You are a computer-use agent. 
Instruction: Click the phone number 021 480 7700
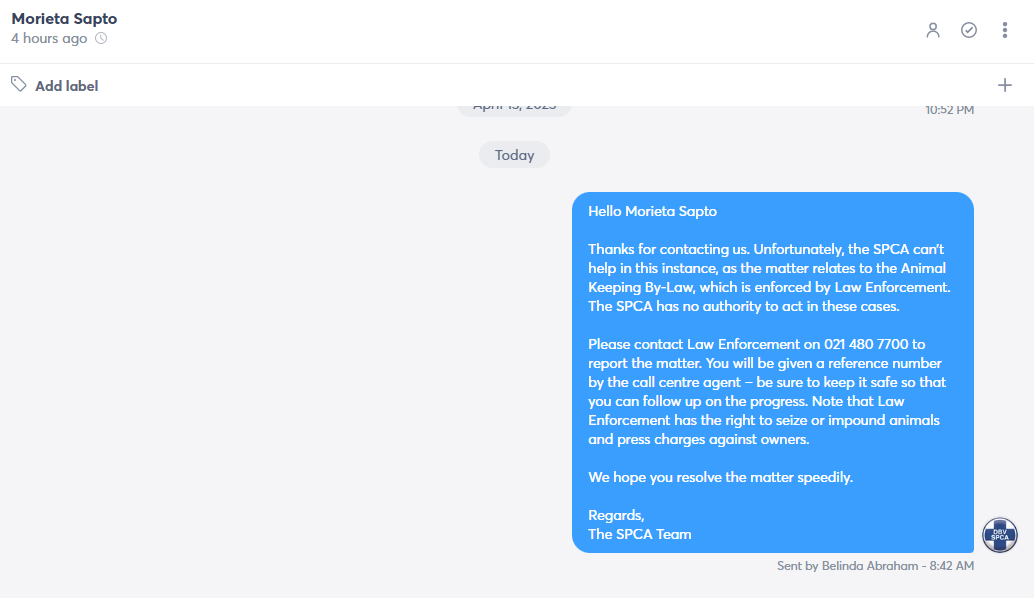pyautogui.click(x=866, y=344)
